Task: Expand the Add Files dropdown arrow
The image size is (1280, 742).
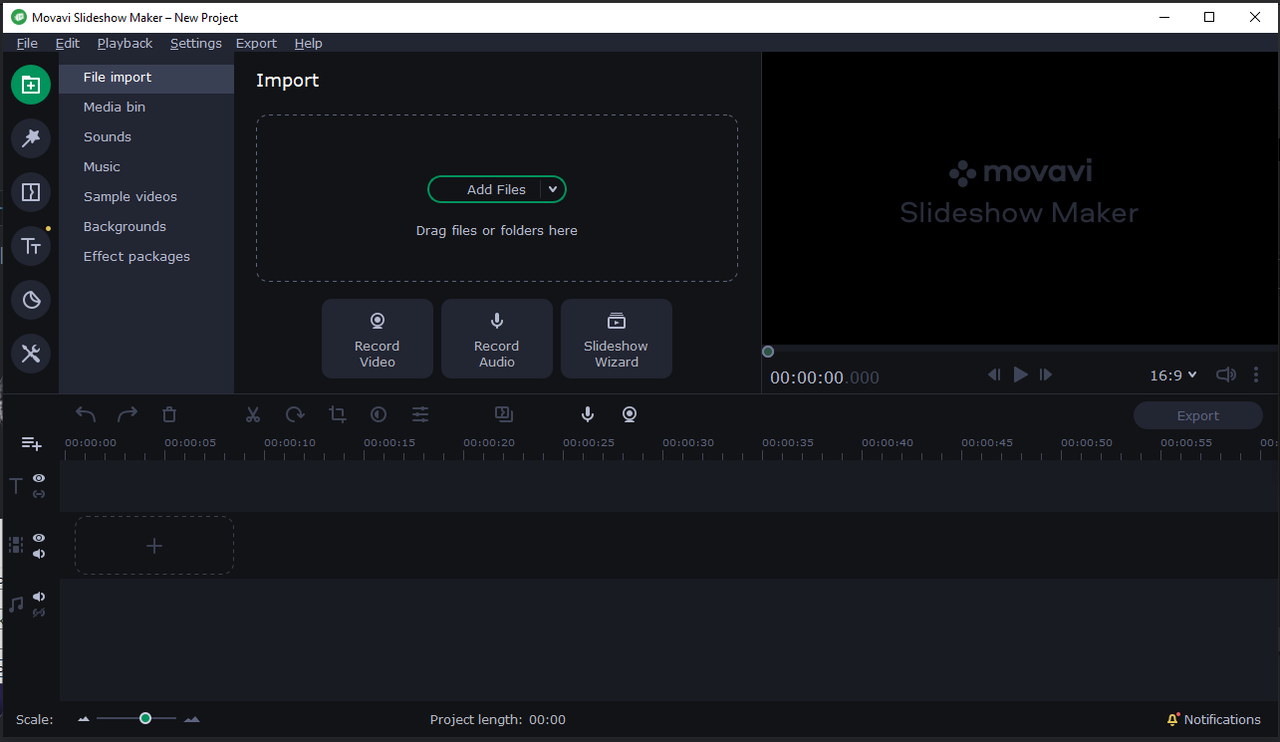Action: click(x=553, y=189)
